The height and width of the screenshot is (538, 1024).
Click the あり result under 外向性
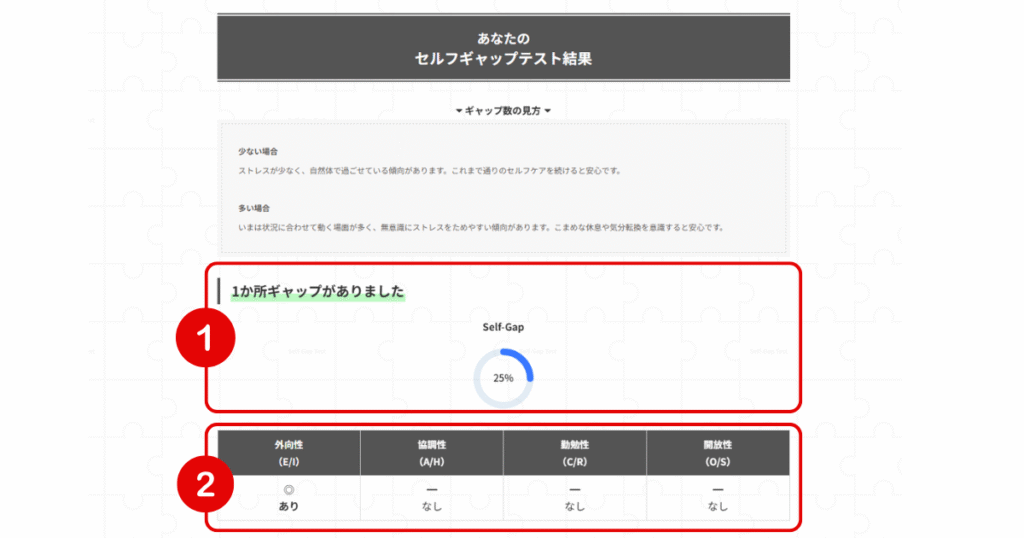pos(288,506)
